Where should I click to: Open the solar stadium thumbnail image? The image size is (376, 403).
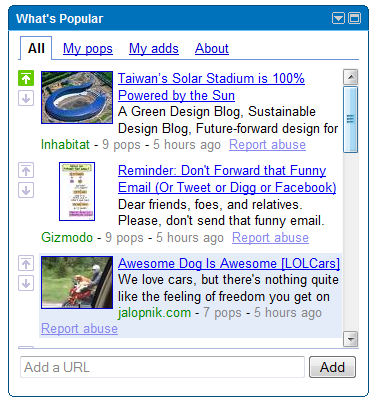77,97
